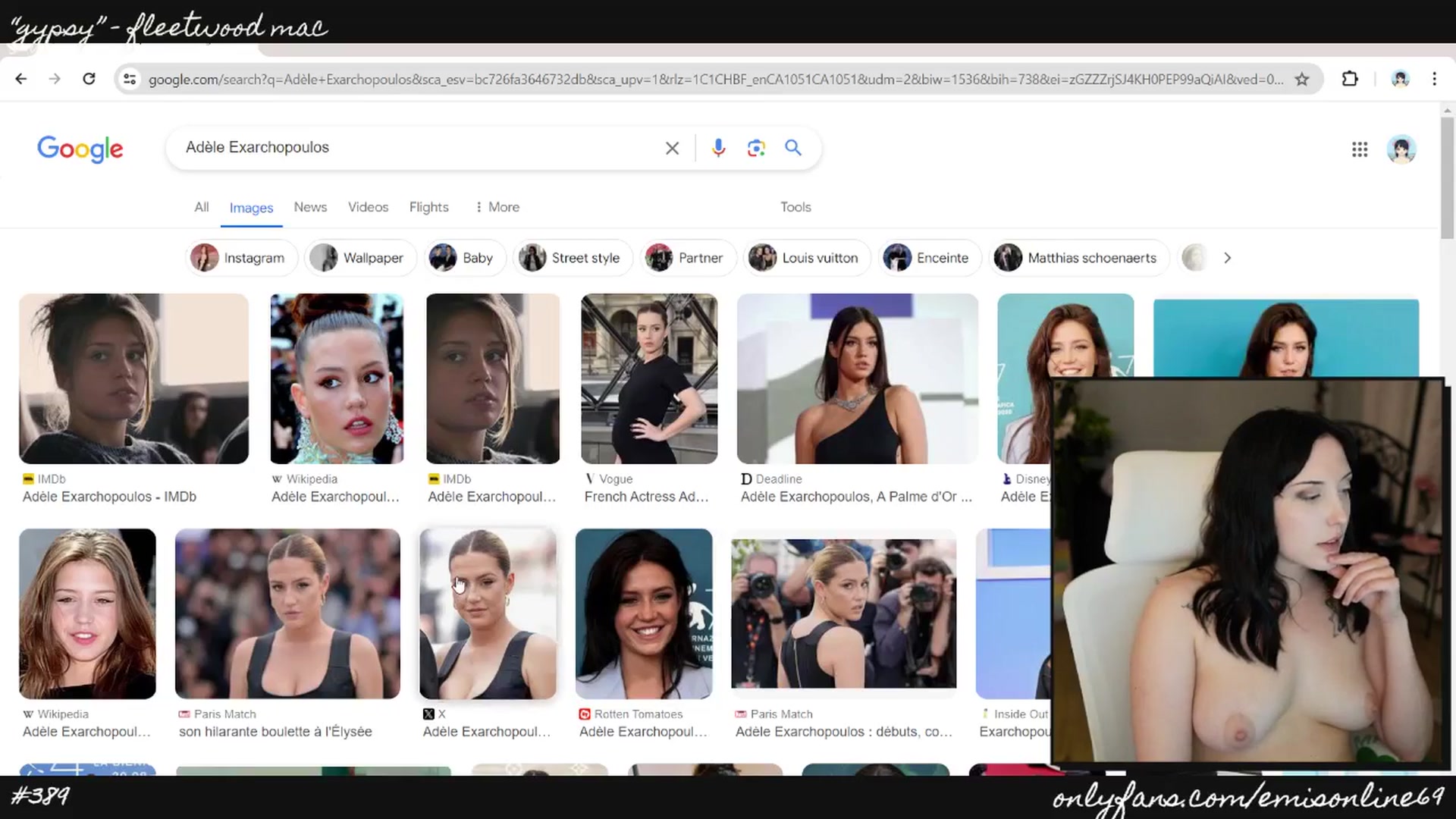
Task: Open the X image result thumbnail
Action: point(488,613)
